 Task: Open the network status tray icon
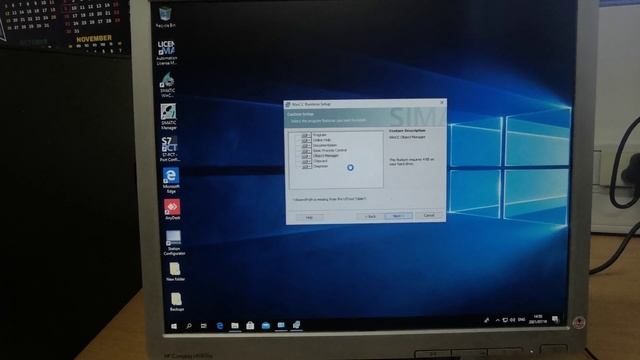click(x=505, y=320)
